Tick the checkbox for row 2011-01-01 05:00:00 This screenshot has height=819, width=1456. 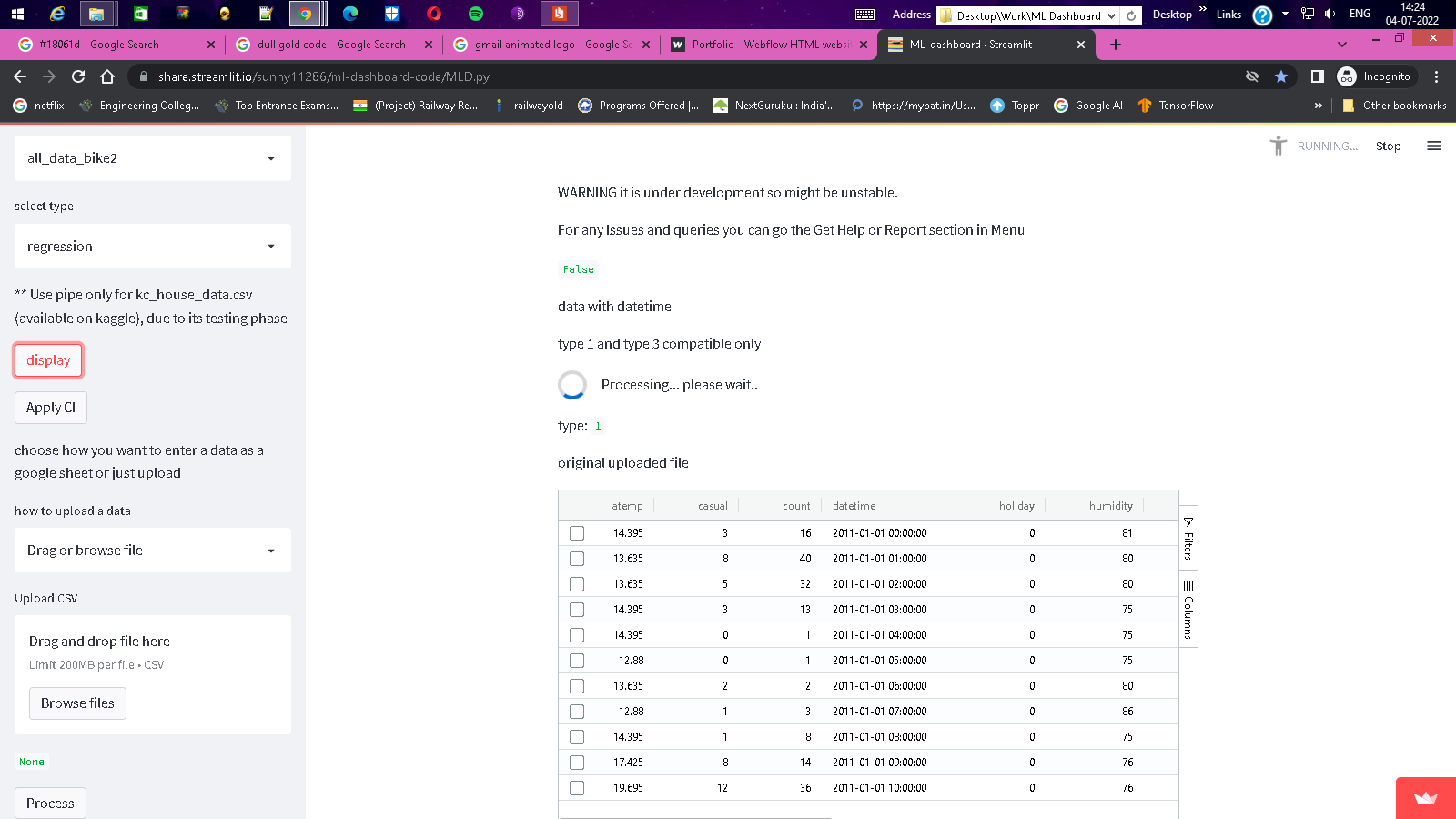(577, 661)
